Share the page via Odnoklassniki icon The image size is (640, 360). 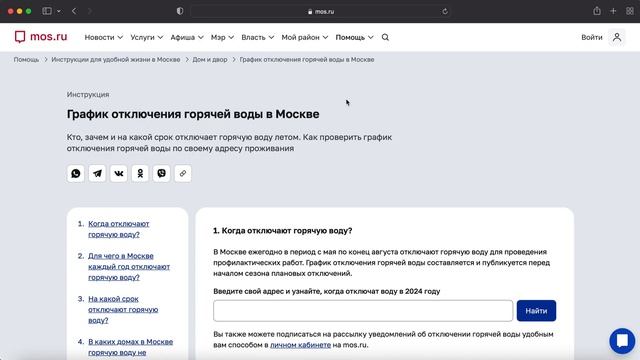[x=140, y=173]
